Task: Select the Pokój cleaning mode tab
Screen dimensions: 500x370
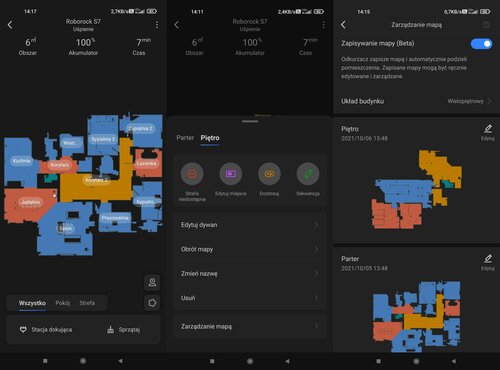Action: pos(63,303)
